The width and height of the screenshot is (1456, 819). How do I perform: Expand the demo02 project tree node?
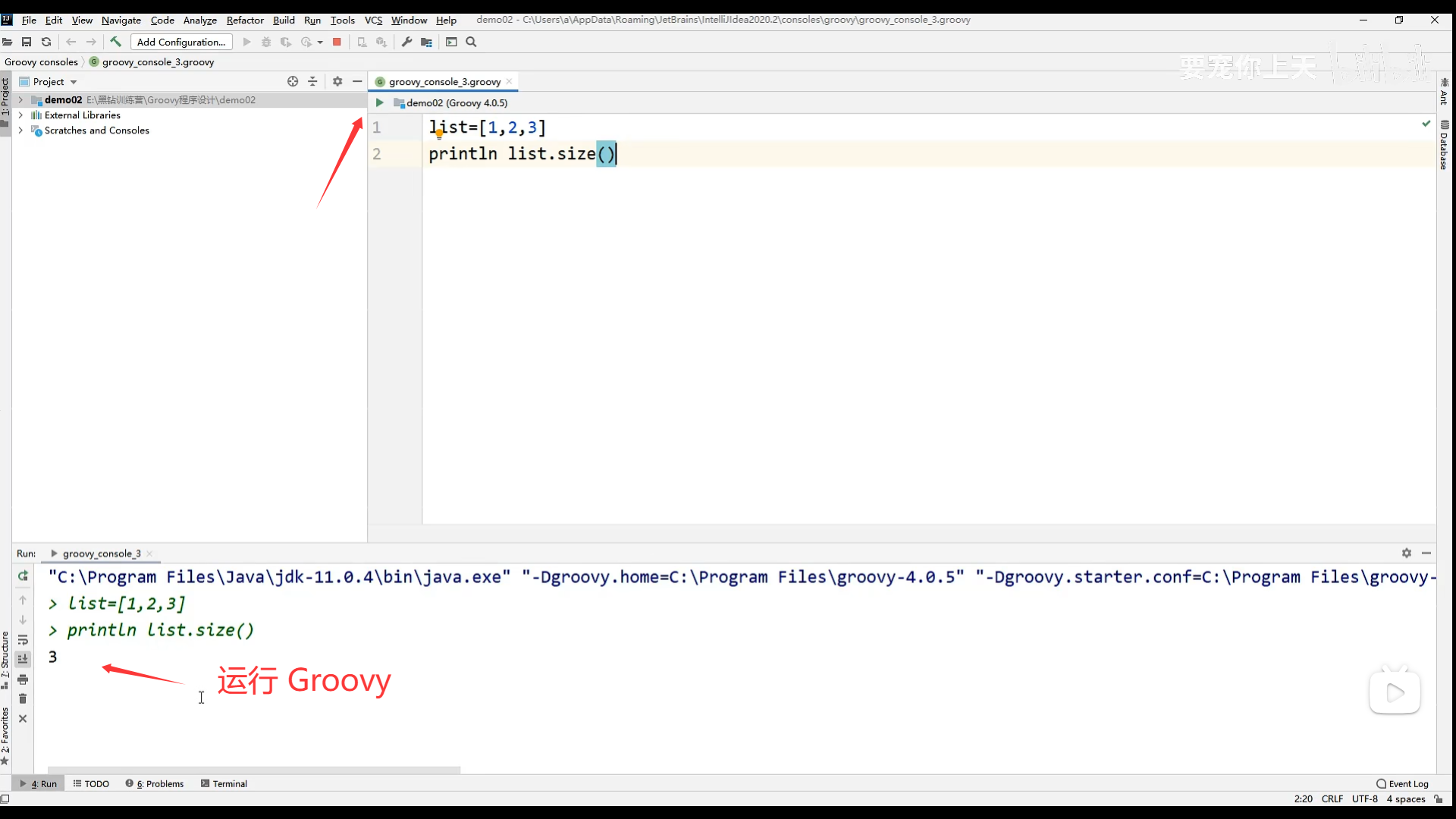point(20,99)
